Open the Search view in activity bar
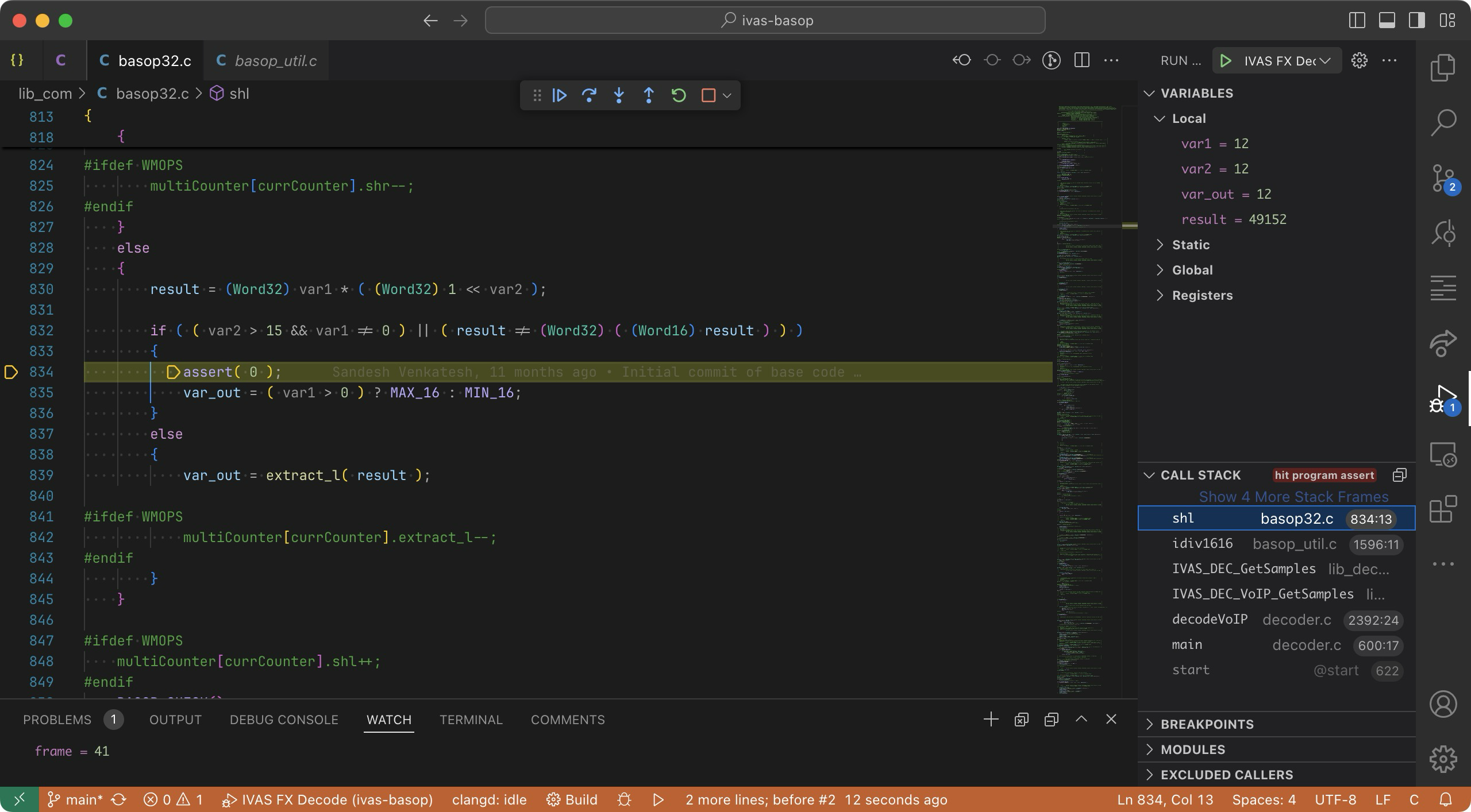 [x=1443, y=123]
